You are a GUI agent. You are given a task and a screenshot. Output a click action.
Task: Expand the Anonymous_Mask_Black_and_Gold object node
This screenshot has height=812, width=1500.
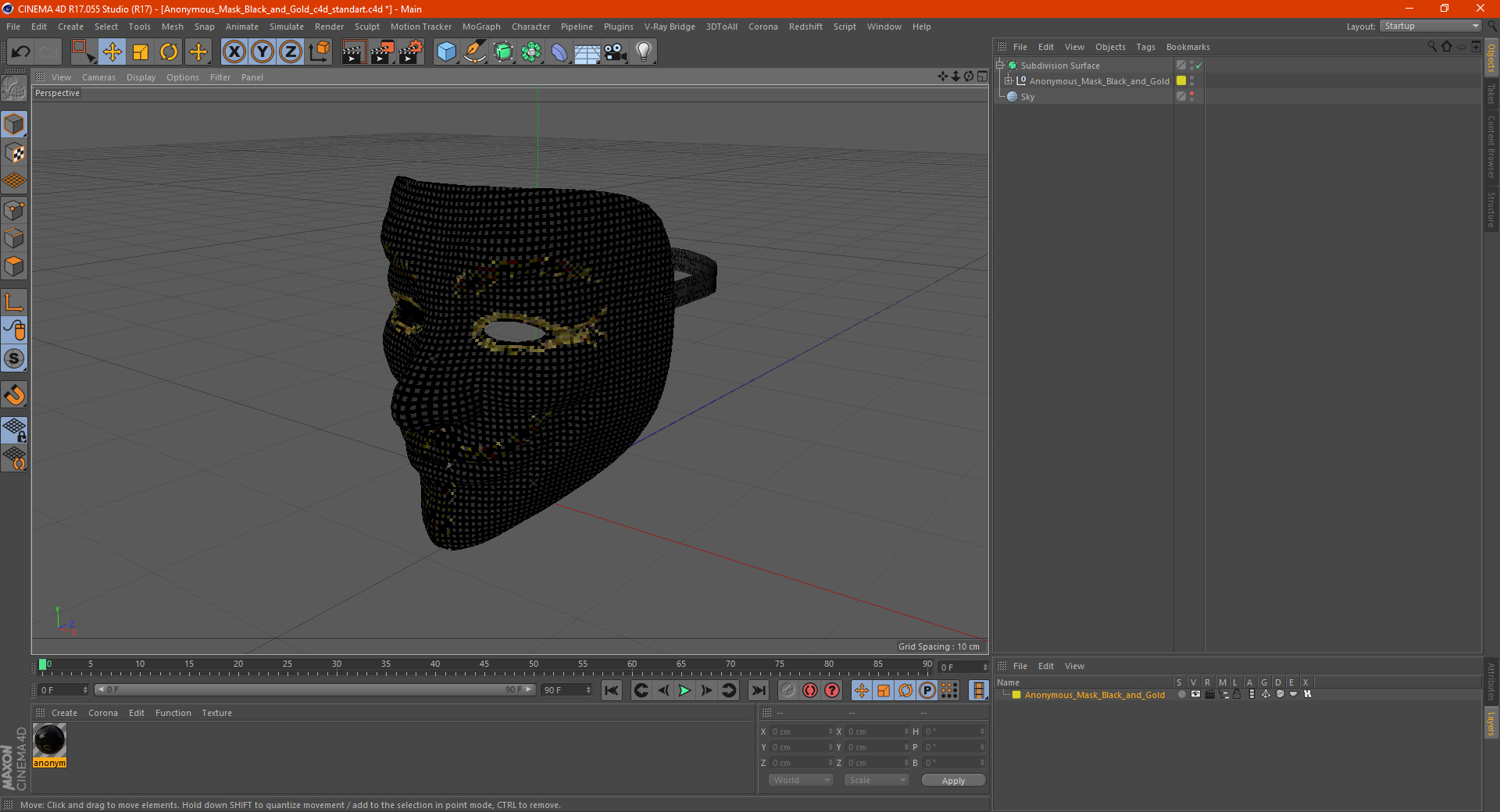tap(1009, 81)
